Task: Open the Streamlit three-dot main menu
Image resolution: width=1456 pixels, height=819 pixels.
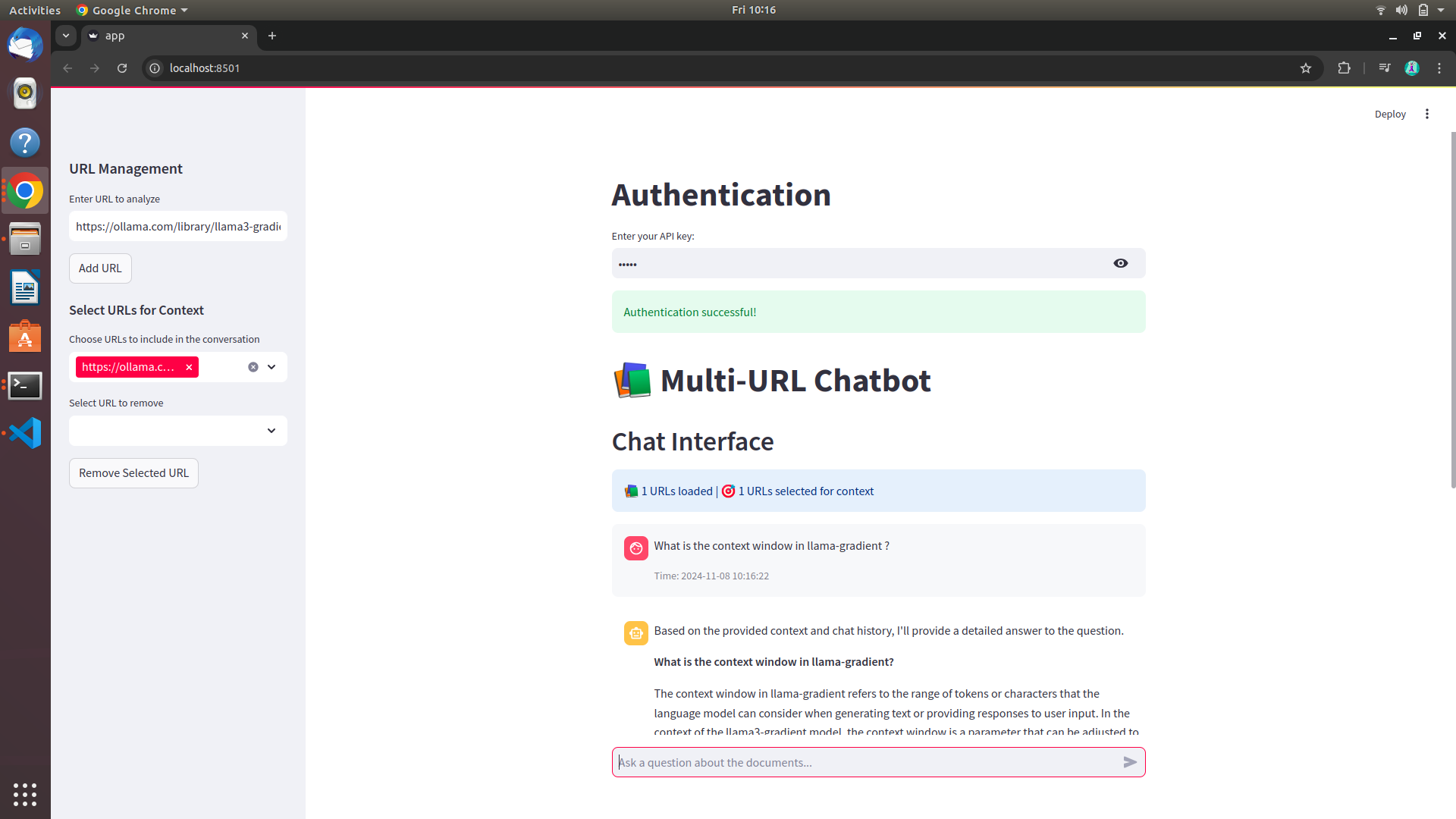Action: click(x=1427, y=114)
